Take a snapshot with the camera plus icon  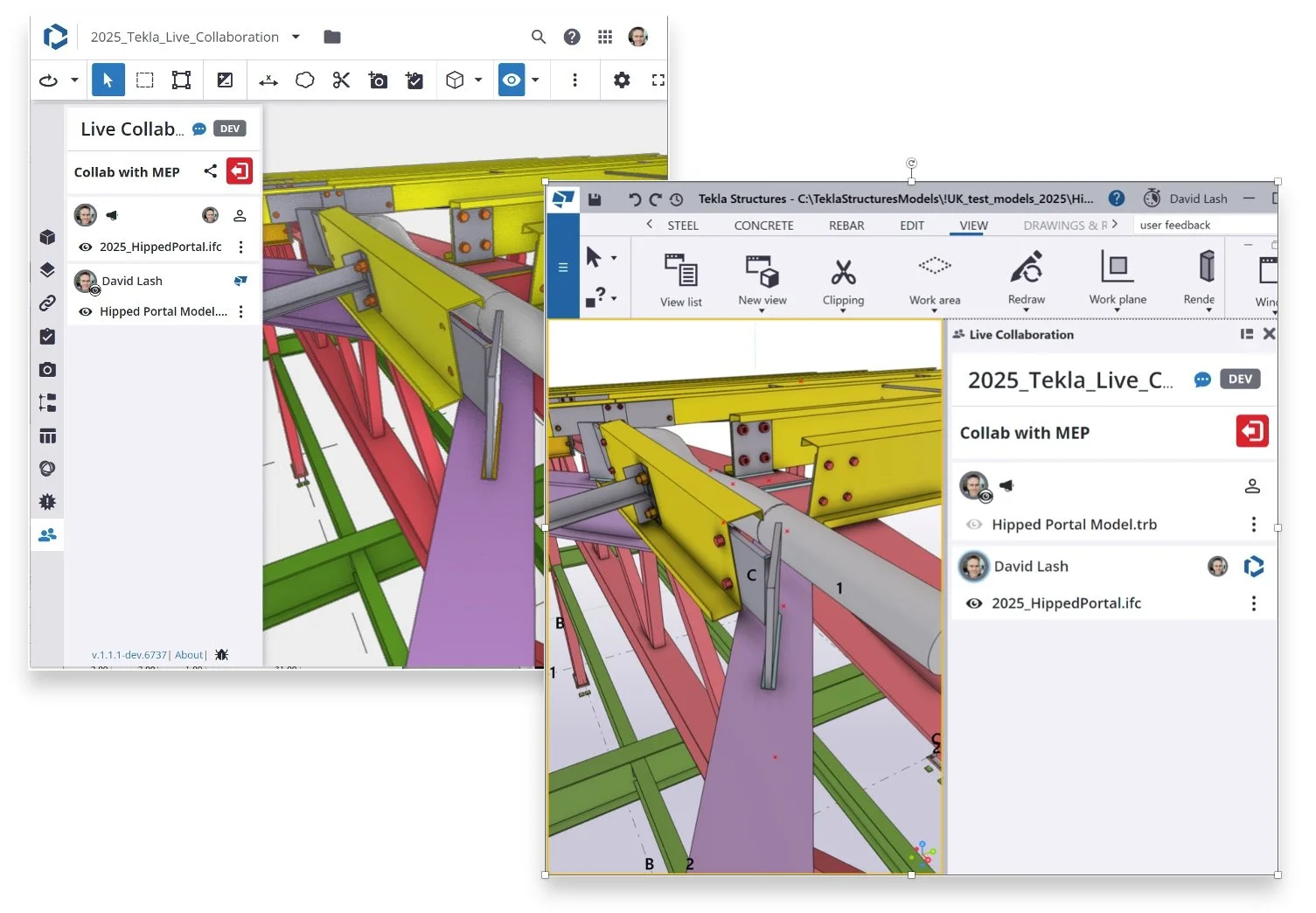click(378, 80)
